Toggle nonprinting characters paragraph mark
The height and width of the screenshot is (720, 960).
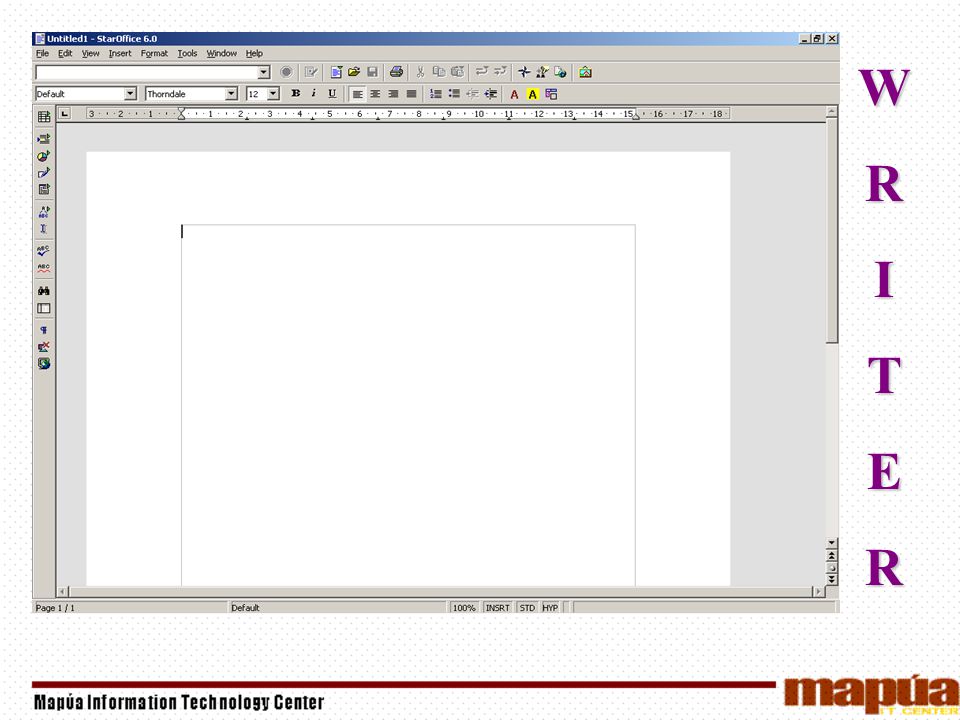pos(43,330)
